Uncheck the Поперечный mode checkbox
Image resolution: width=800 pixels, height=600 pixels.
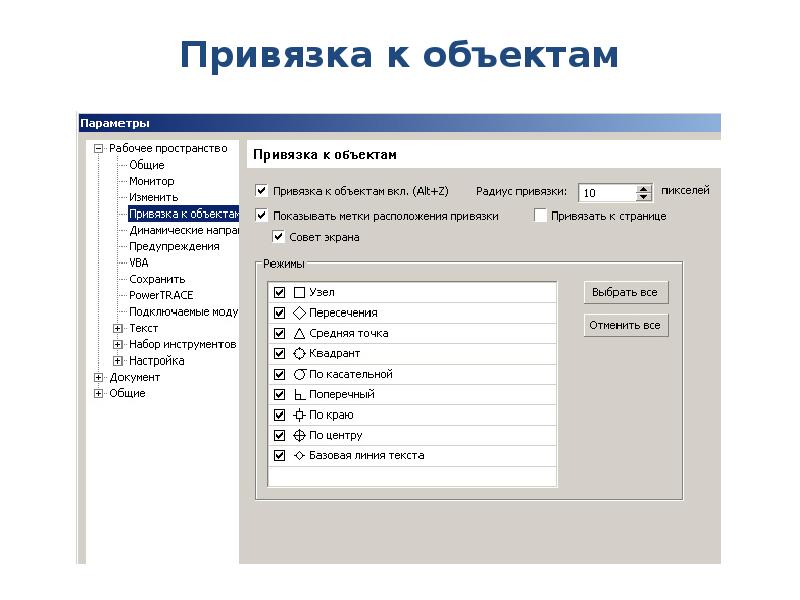coord(279,394)
